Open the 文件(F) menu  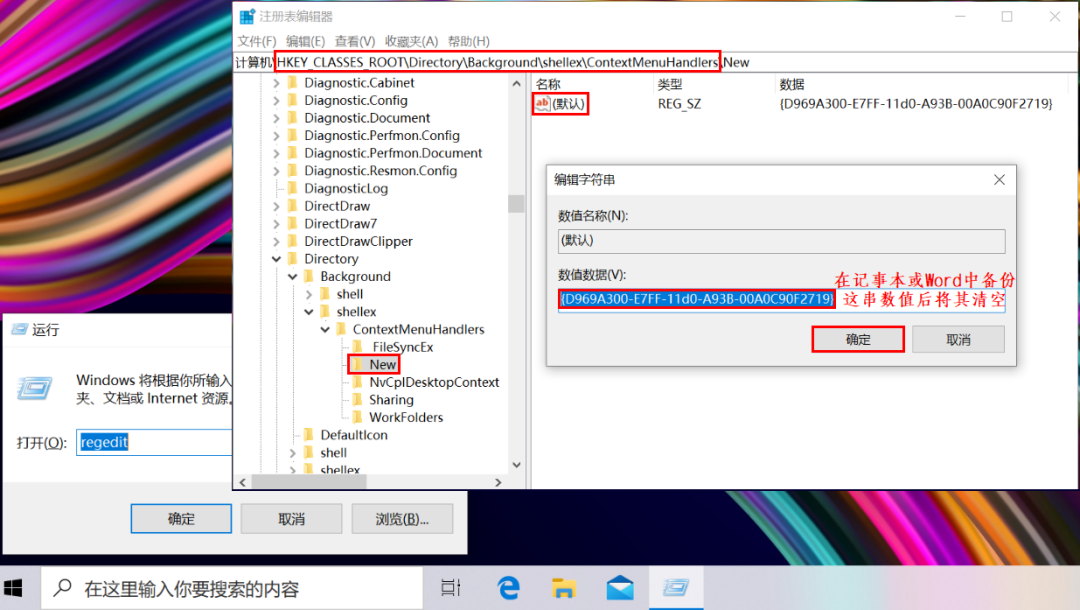point(256,41)
